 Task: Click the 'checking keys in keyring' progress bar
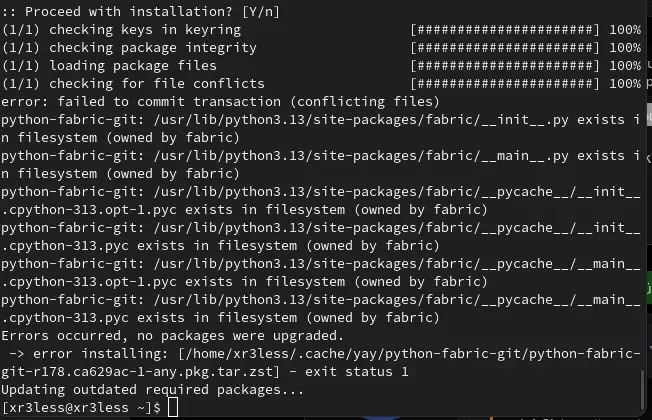click(505, 30)
